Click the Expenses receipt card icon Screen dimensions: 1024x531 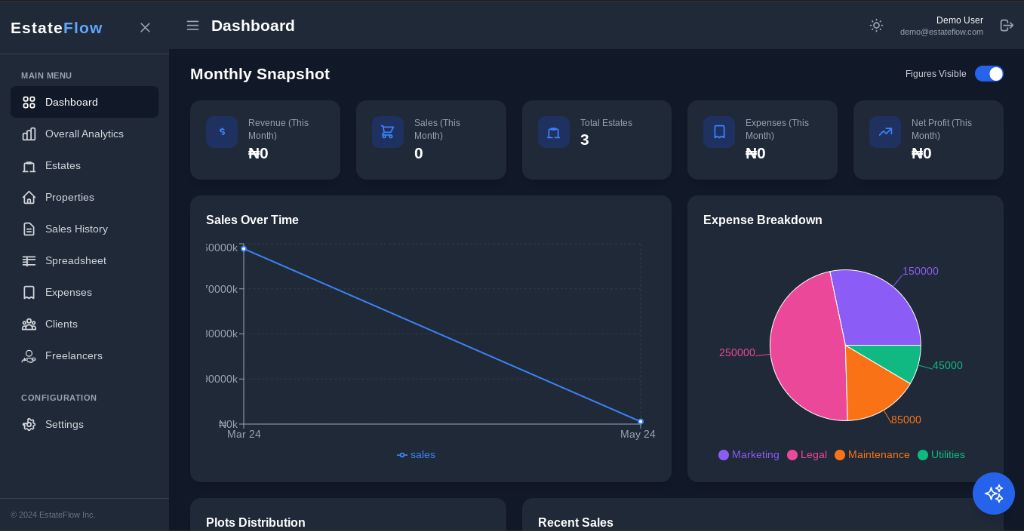click(x=718, y=132)
